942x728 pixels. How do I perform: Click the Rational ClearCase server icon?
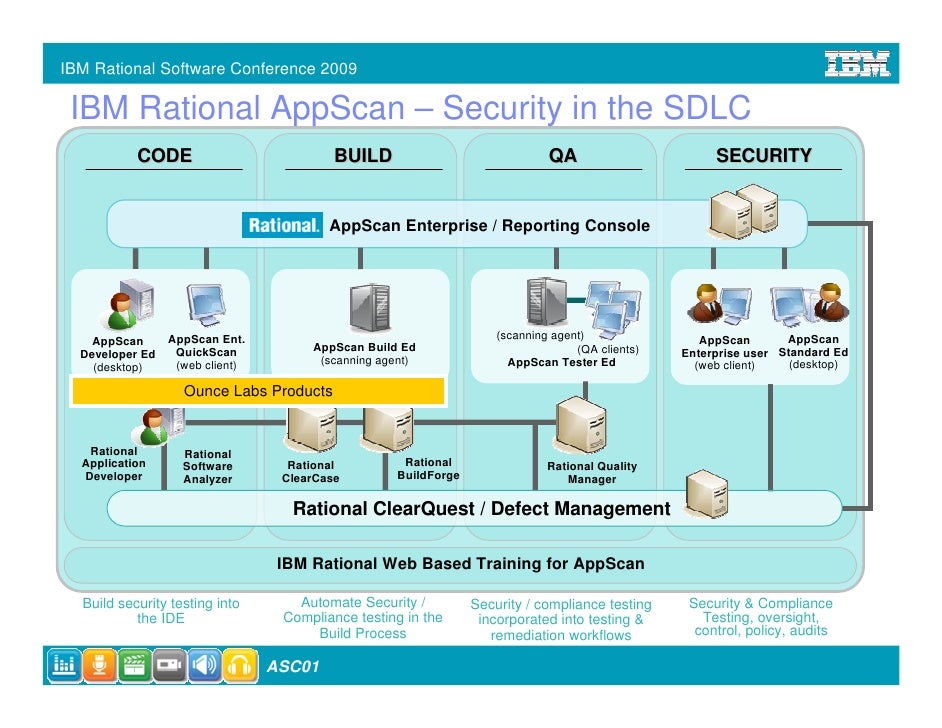click(x=311, y=429)
